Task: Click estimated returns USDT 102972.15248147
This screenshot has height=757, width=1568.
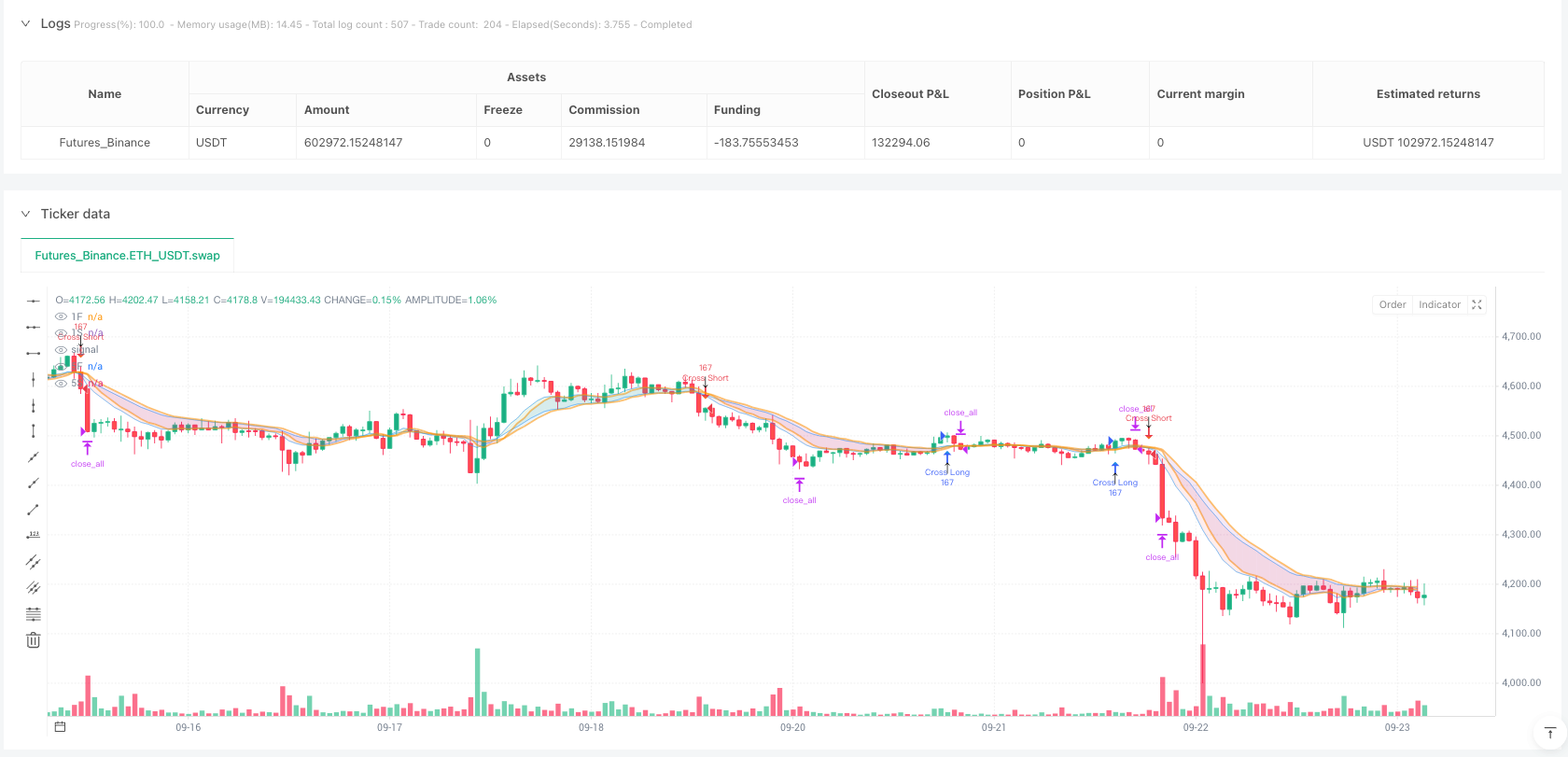Action: pyautogui.click(x=1428, y=143)
